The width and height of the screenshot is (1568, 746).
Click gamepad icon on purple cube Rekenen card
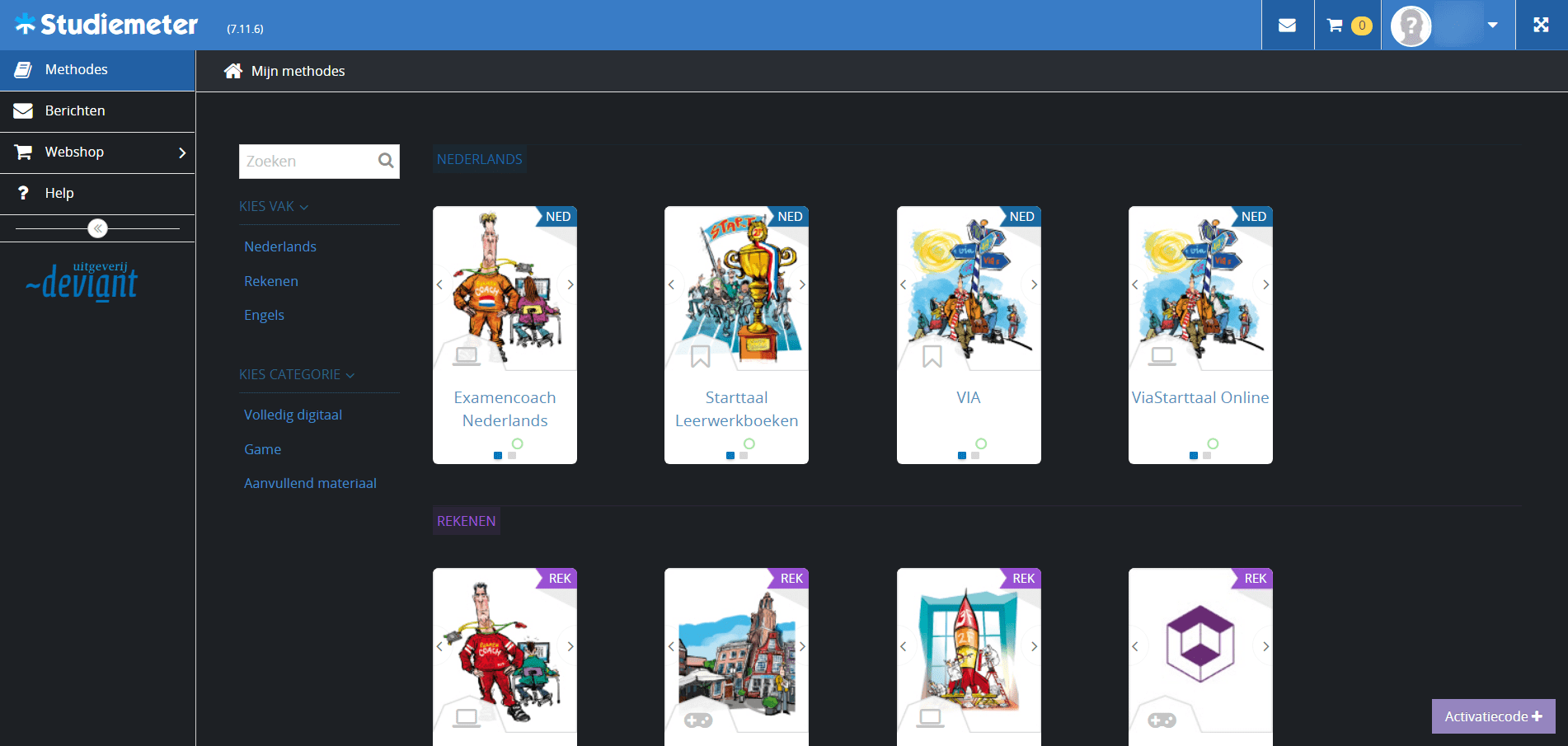[x=1162, y=720]
